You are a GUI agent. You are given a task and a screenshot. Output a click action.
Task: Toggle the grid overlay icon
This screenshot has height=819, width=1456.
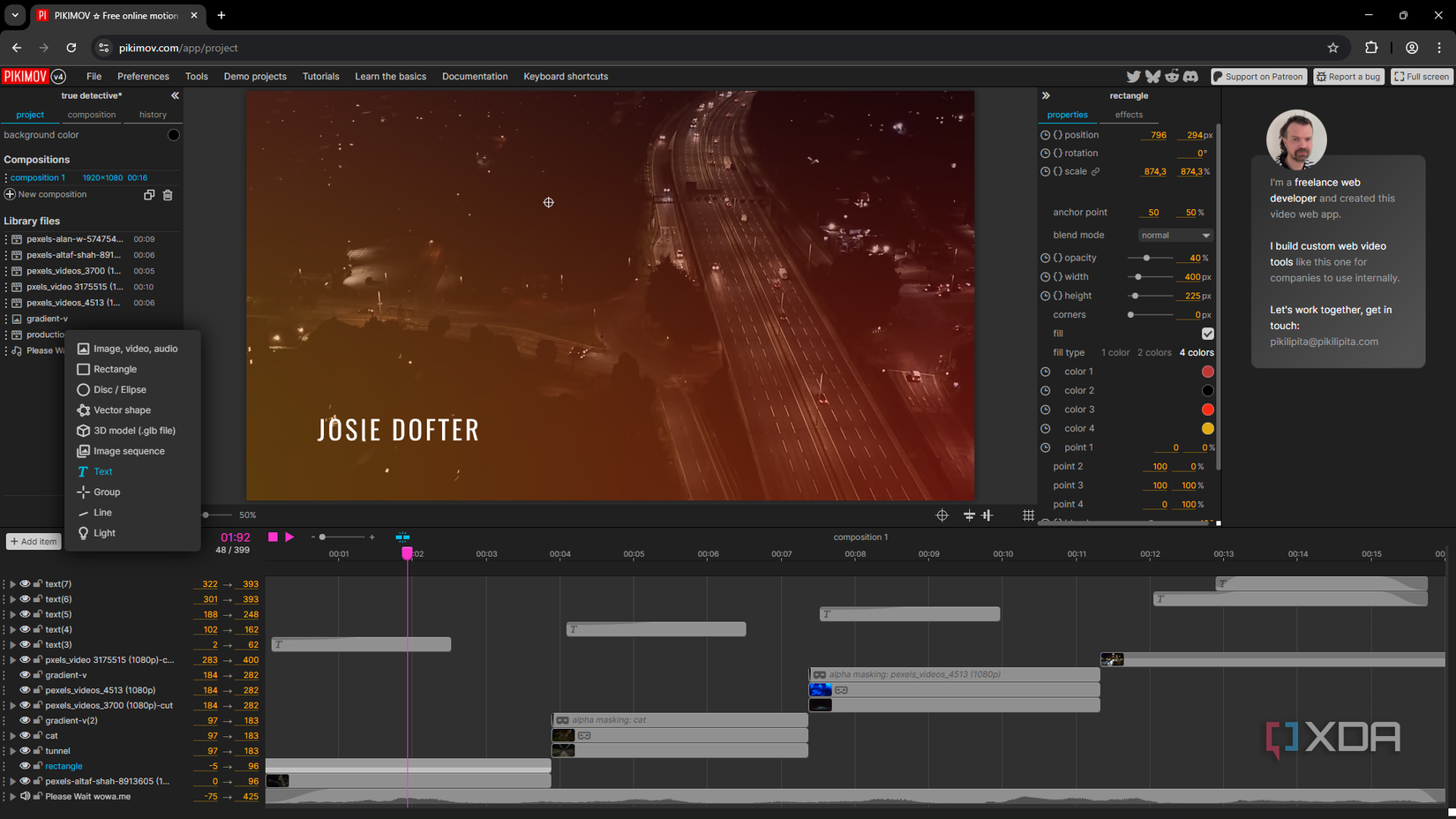click(1028, 515)
